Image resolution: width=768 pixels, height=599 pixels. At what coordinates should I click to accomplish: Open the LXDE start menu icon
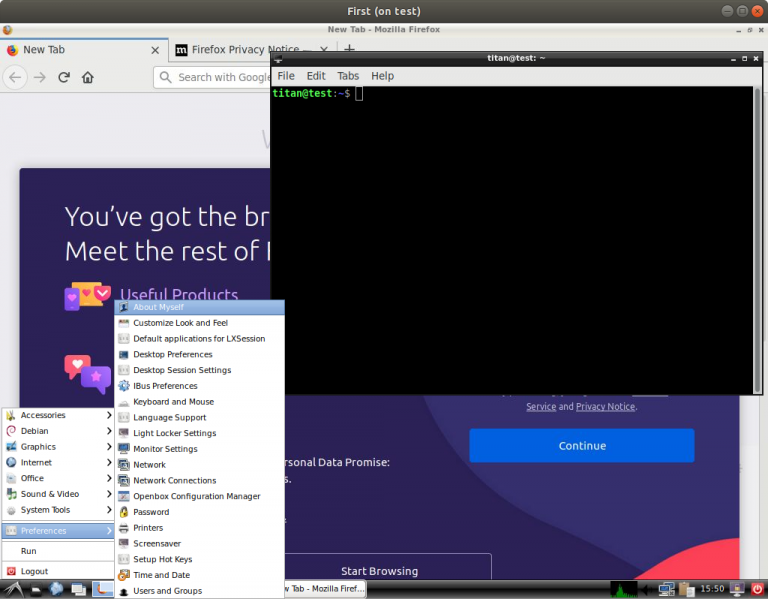point(11,589)
